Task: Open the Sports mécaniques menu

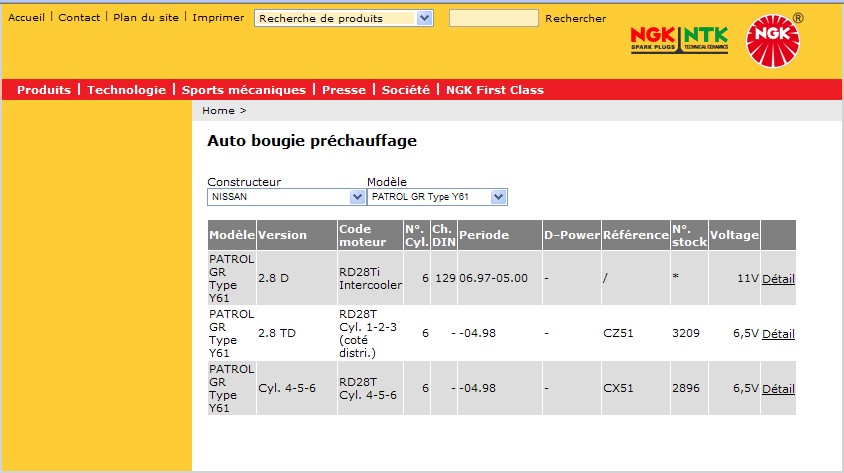Action: click(x=244, y=90)
